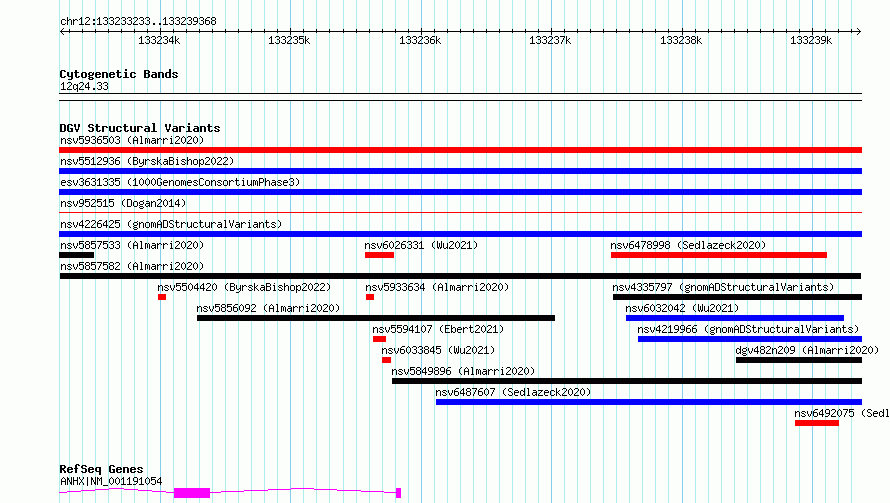
Task: Click chr12:133233233..133239368 coordinate text
Action: point(138,22)
